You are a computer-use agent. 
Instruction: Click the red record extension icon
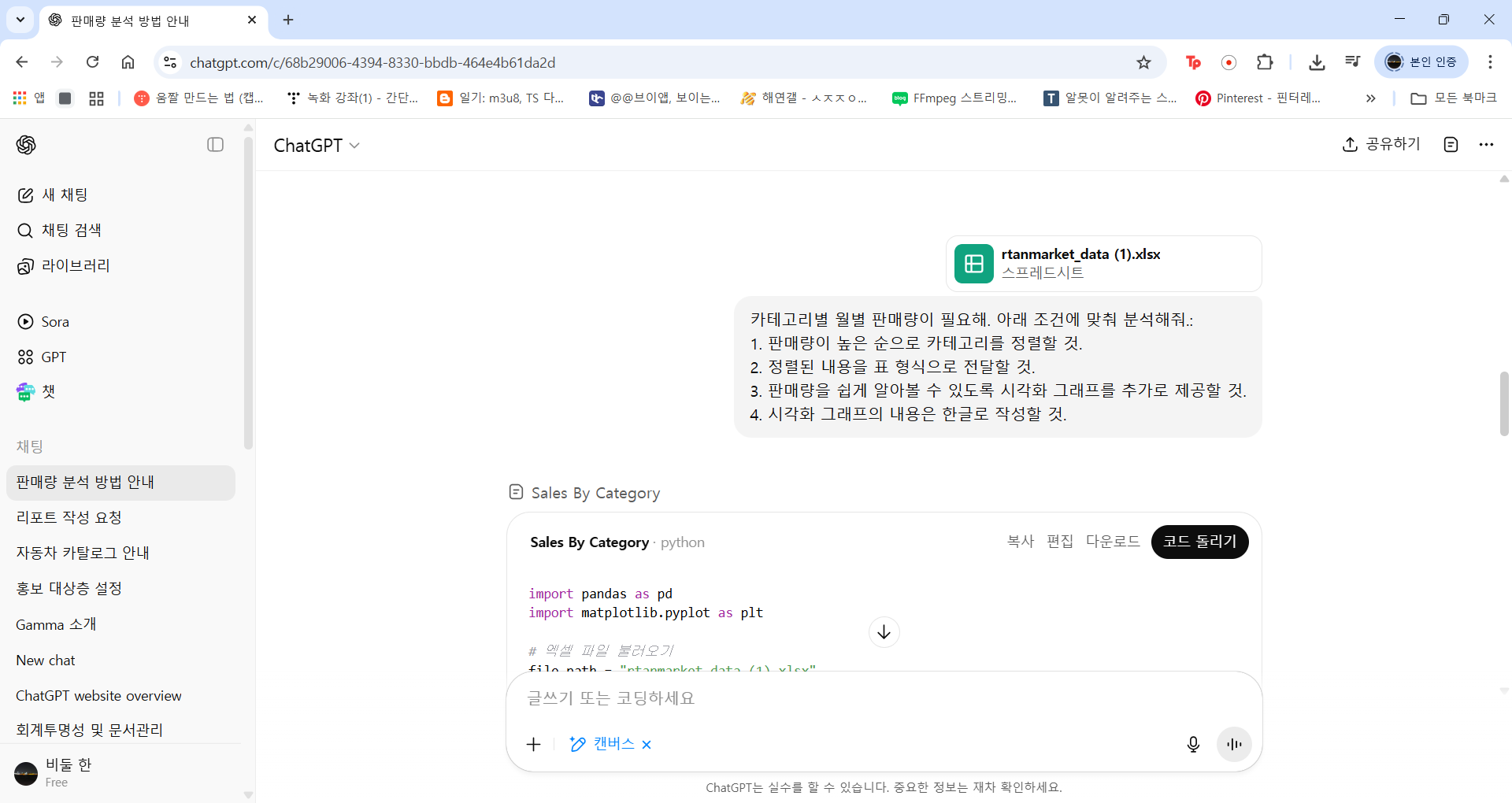(1228, 62)
